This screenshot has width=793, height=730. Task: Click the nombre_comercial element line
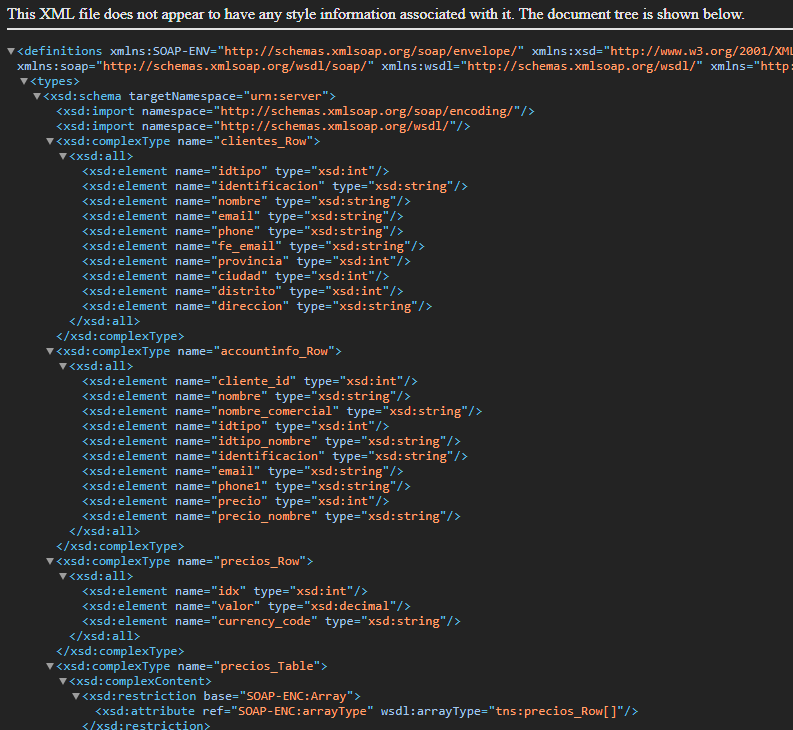tap(282, 411)
